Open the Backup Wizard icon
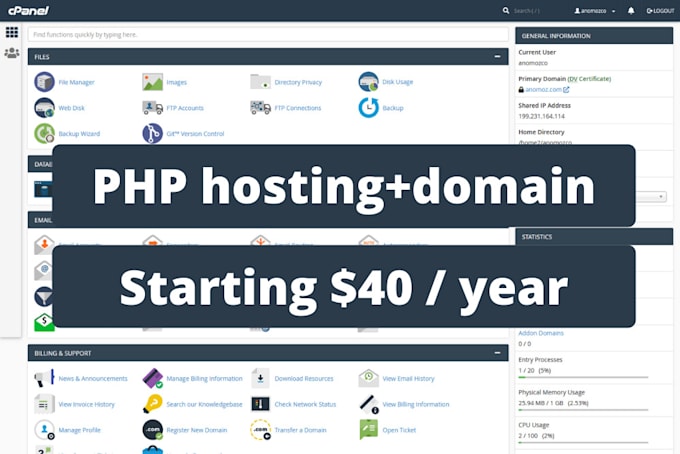Screen dimensions: 680x454 (x=44, y=133)
